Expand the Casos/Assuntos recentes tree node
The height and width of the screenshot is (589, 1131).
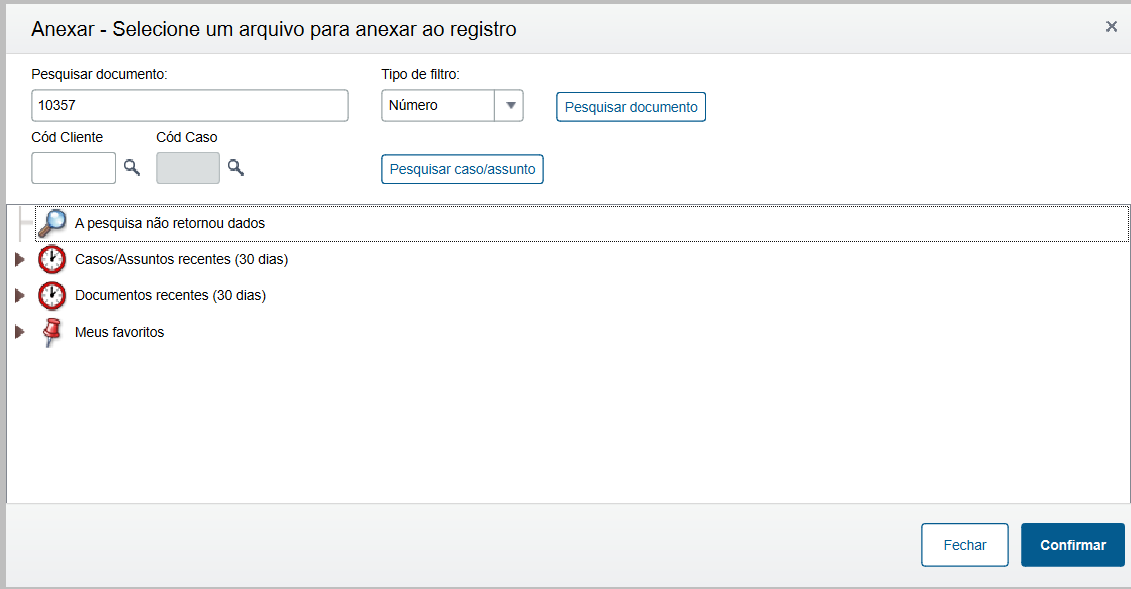pyautogui.click(x=19, y=260)
